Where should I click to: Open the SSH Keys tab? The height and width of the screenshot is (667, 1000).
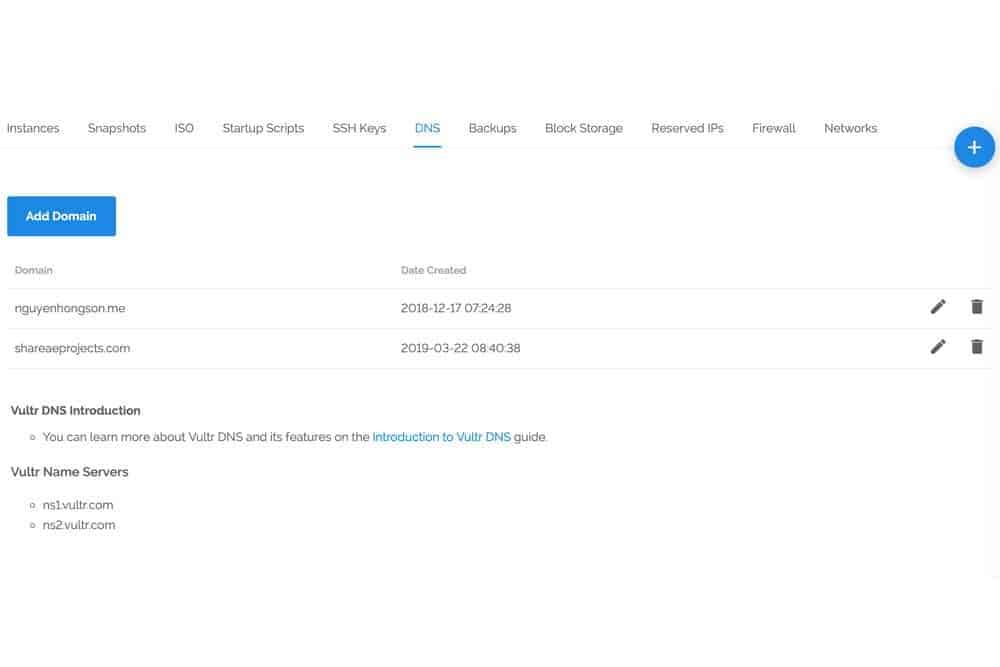(359, 128)
